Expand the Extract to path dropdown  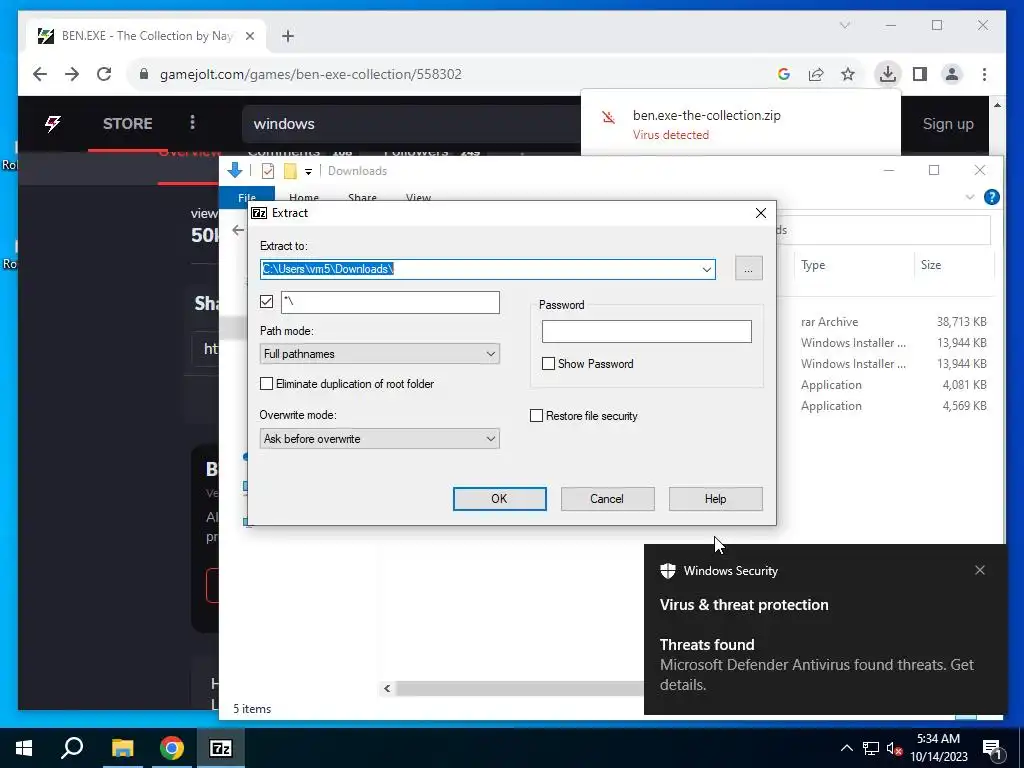pyautogui.click(x=707, y=269)
